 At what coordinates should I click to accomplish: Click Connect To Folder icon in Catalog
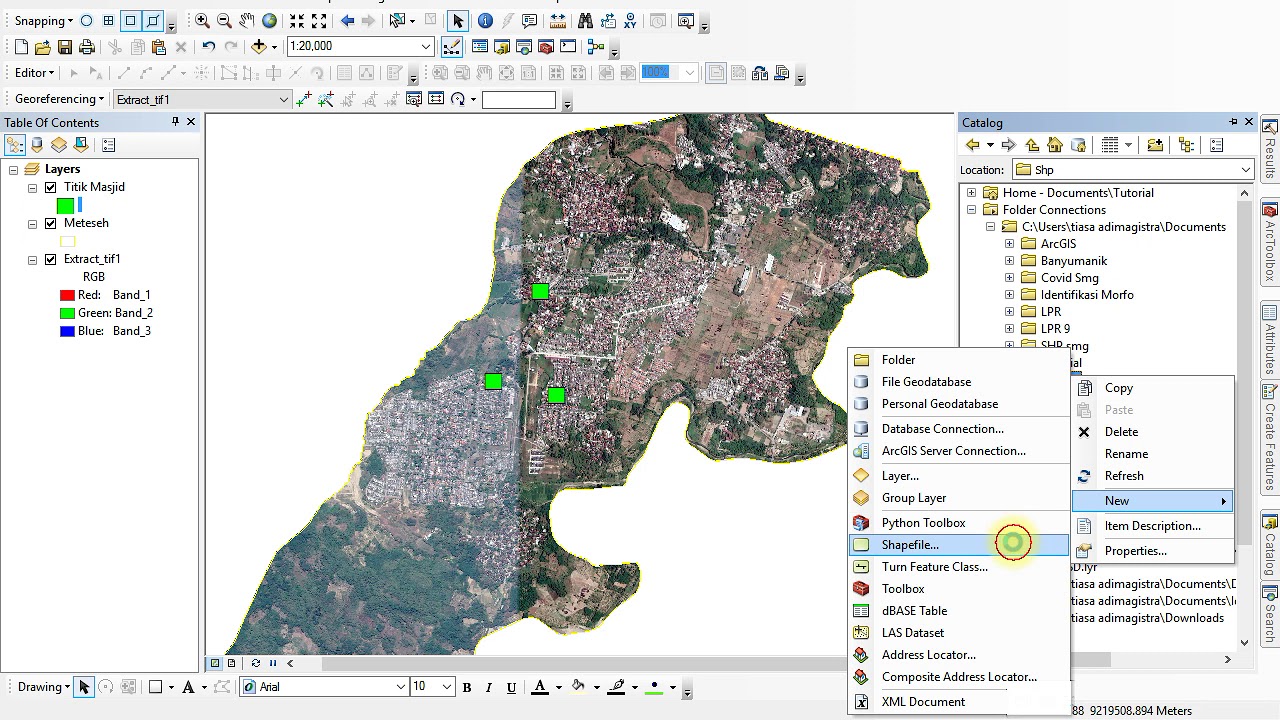point(1155,146)
